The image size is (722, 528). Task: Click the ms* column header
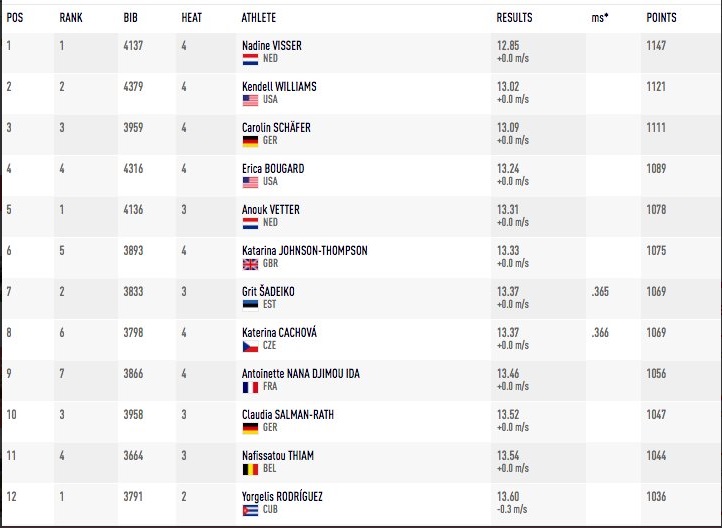click(600, 18)
